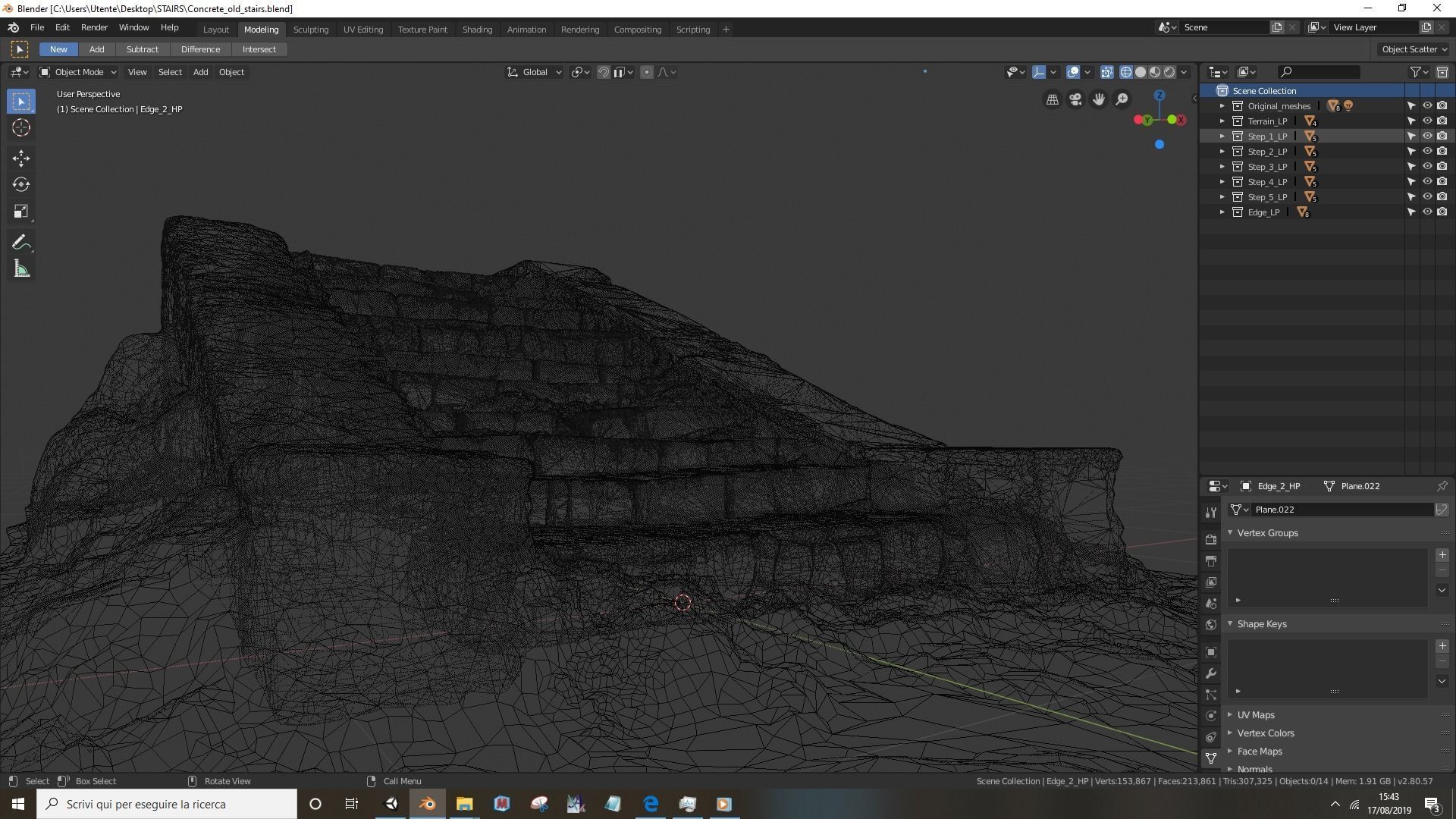Open the Render properties tab
The width and height of the screenshot is (1456, 819).
1211,539
